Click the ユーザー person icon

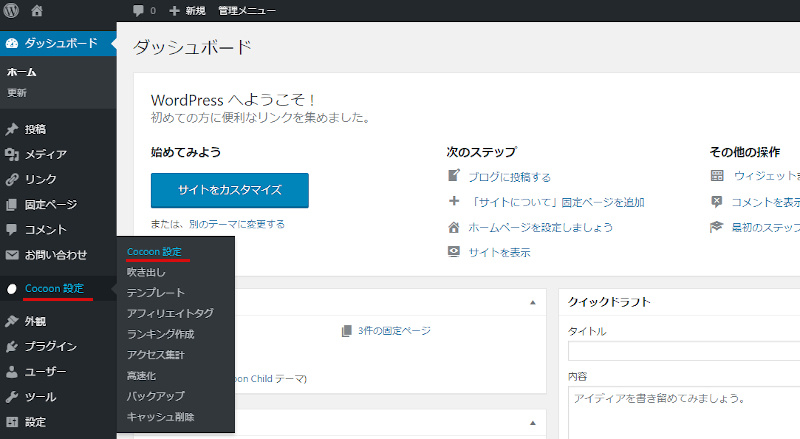(x=12, y=372)
